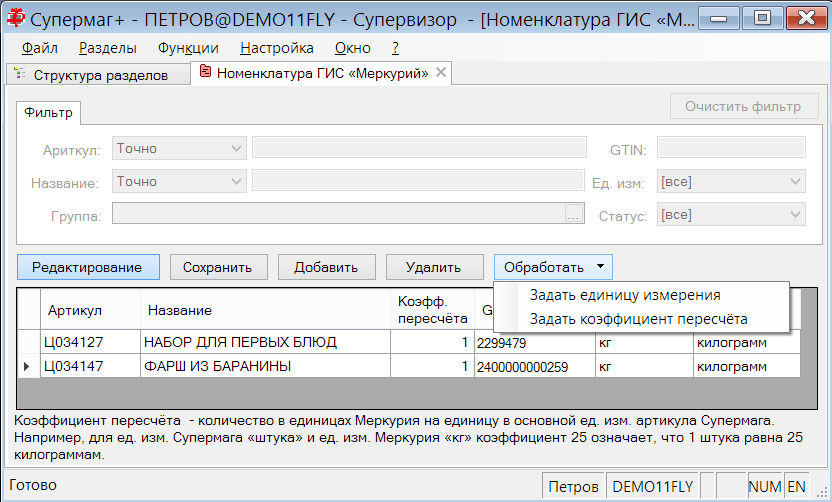
Task: Choose Задать коэффициент пересчёта menu item
Action: click(x=638, y=319)
